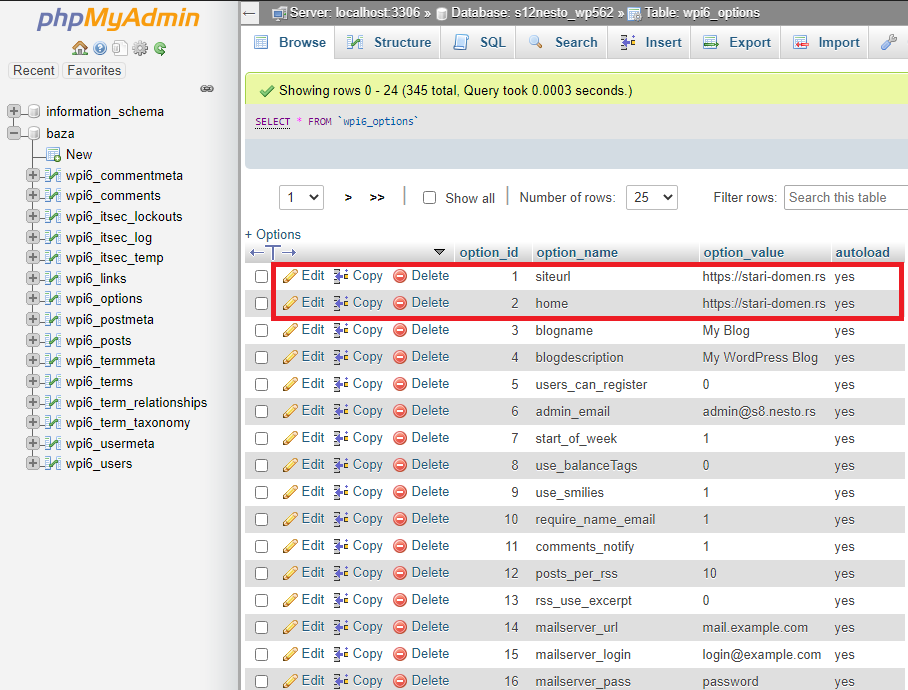Click Database s12nesto_wp562 in the breadcrumb
This screenshot has height=690, width=908.
pyautogui.click(x=531, y=13)
